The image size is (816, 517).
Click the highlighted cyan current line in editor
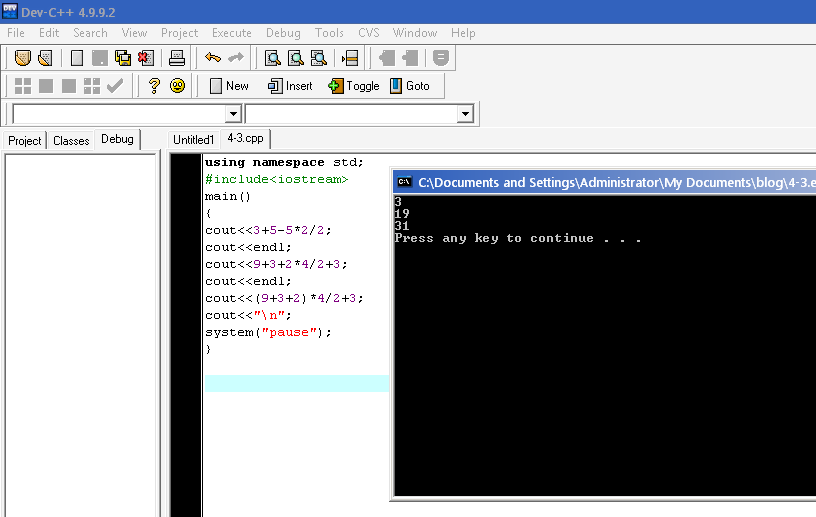[x=297, y=383]
